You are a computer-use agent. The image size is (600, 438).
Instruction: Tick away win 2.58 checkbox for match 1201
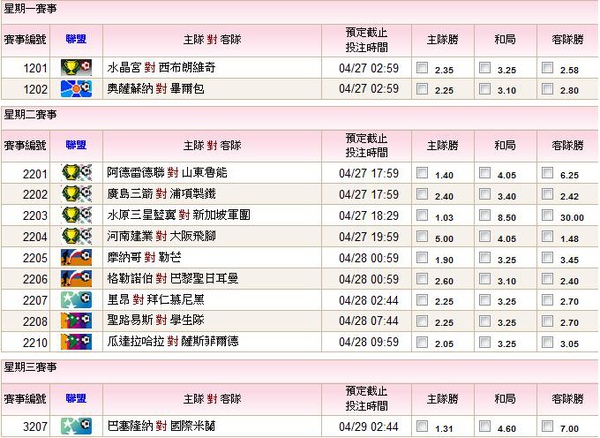(548, 68)
